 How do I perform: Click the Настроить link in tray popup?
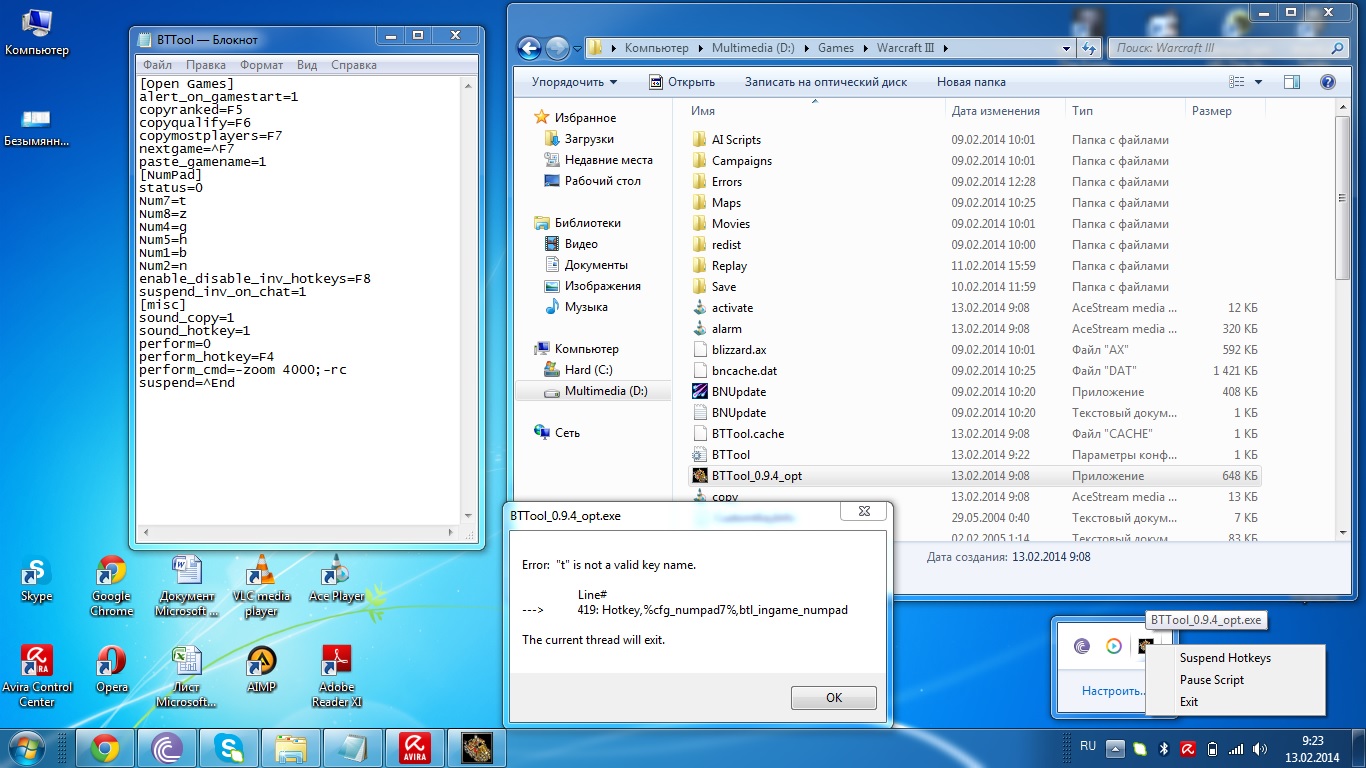coord(1113,691)
